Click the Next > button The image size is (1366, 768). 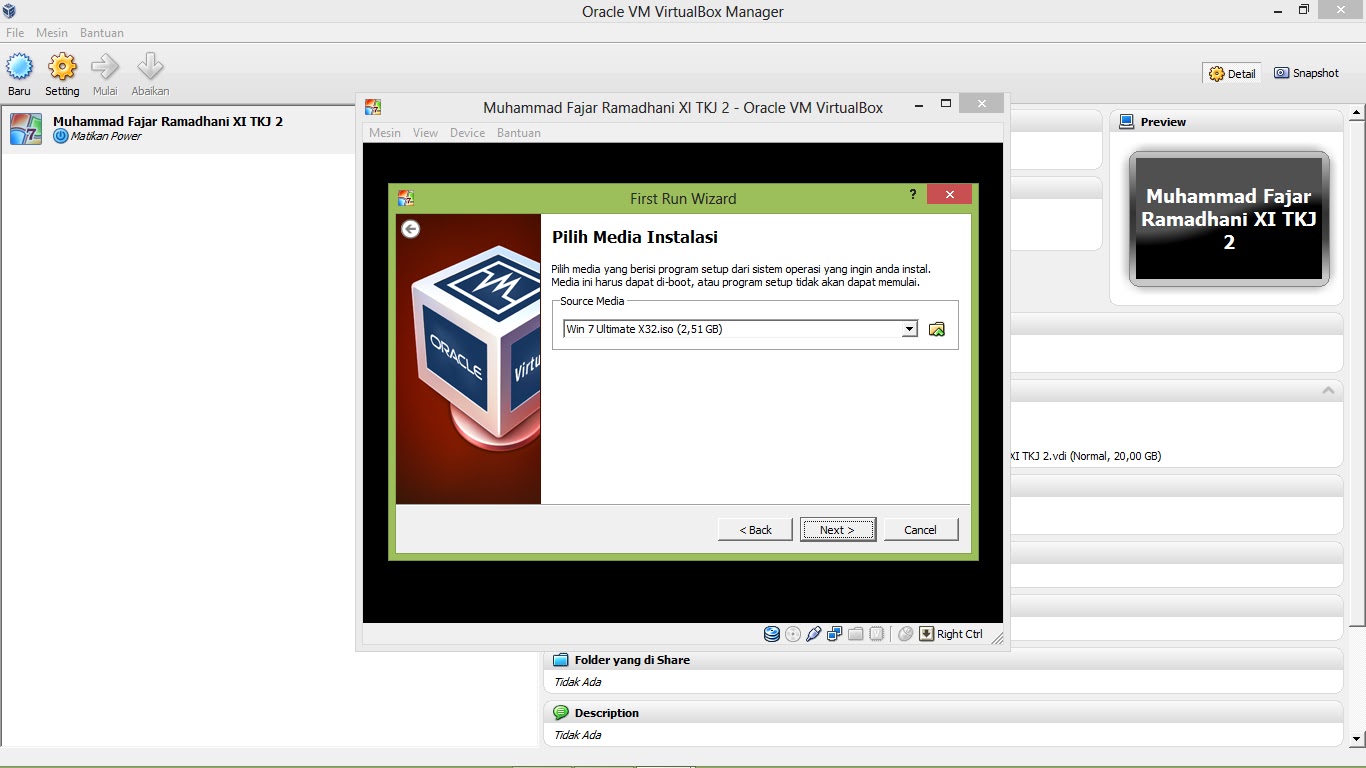[x=837, y=530]
